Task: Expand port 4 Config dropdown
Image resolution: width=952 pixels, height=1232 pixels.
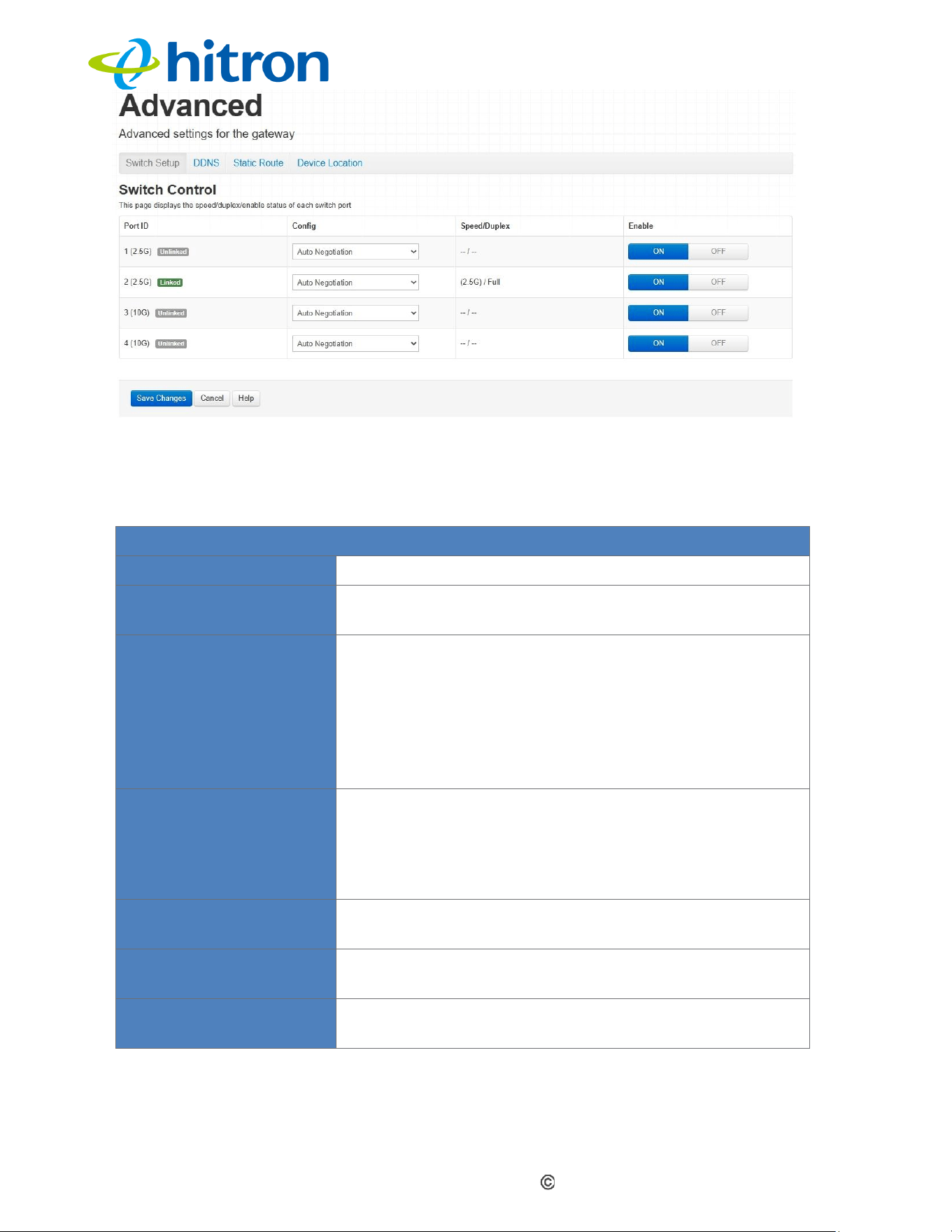Action: (x=355, y=344)
